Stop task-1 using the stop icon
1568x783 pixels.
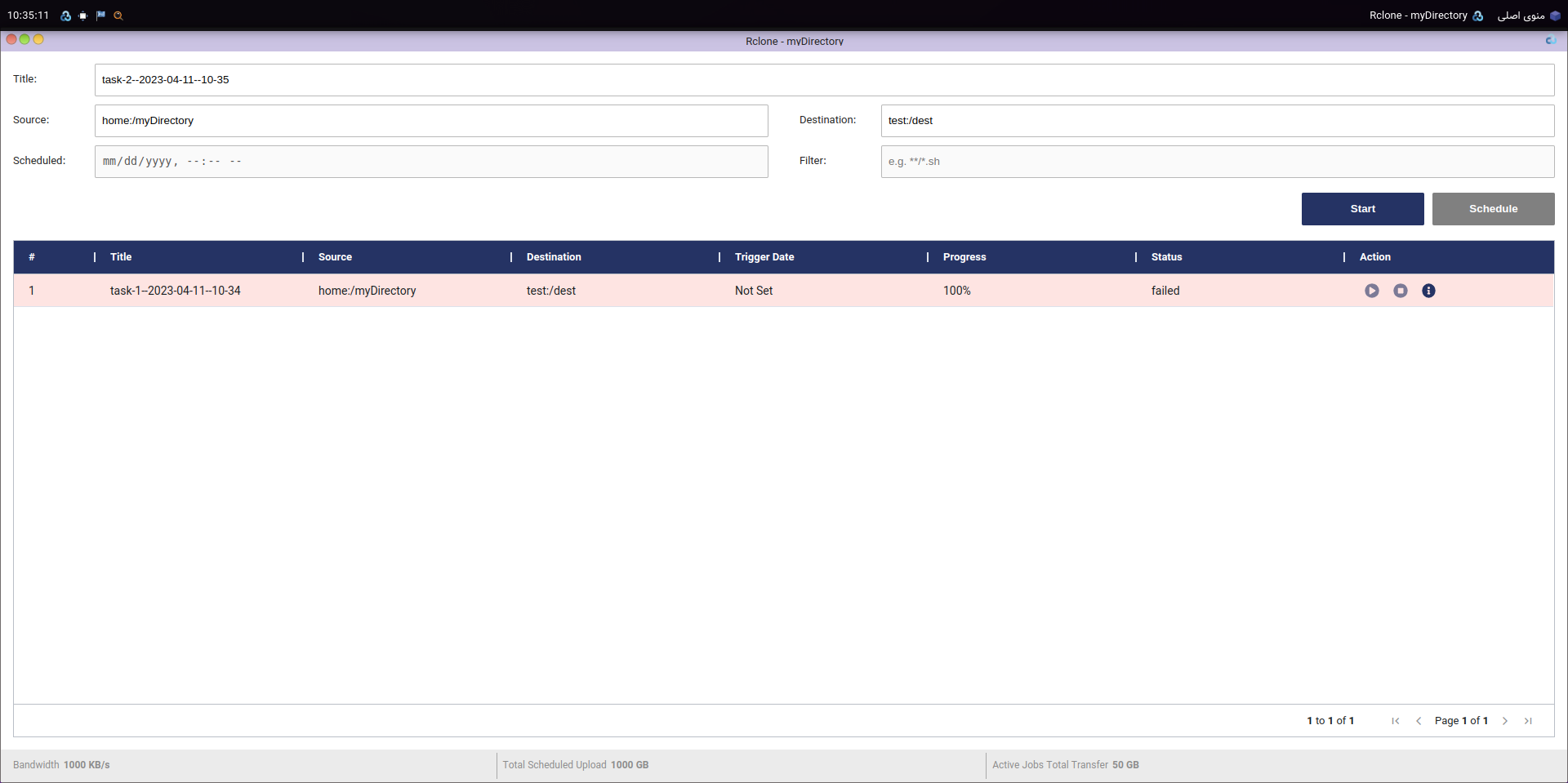click(1400, 291)
